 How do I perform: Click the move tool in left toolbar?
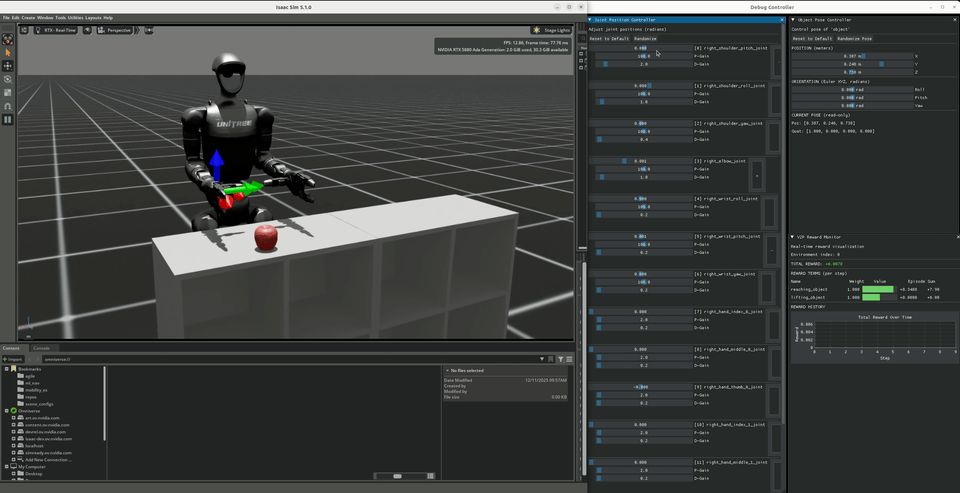(8, 66)
